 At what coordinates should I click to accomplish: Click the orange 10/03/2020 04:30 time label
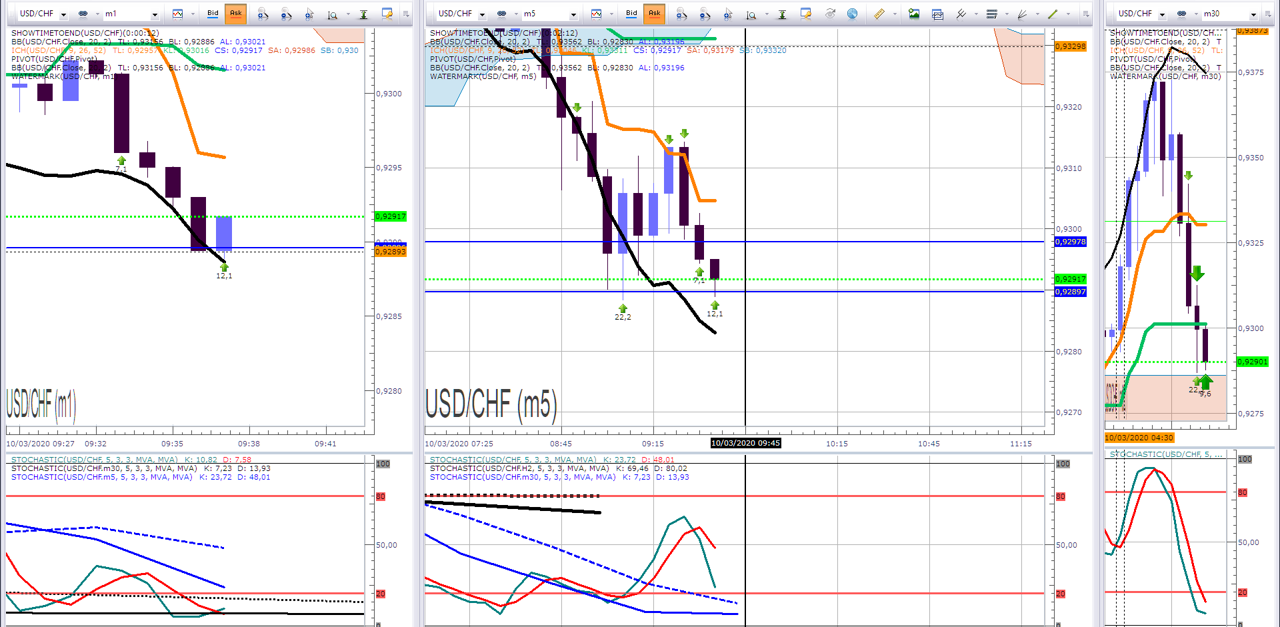click(x=1139, y=437)
